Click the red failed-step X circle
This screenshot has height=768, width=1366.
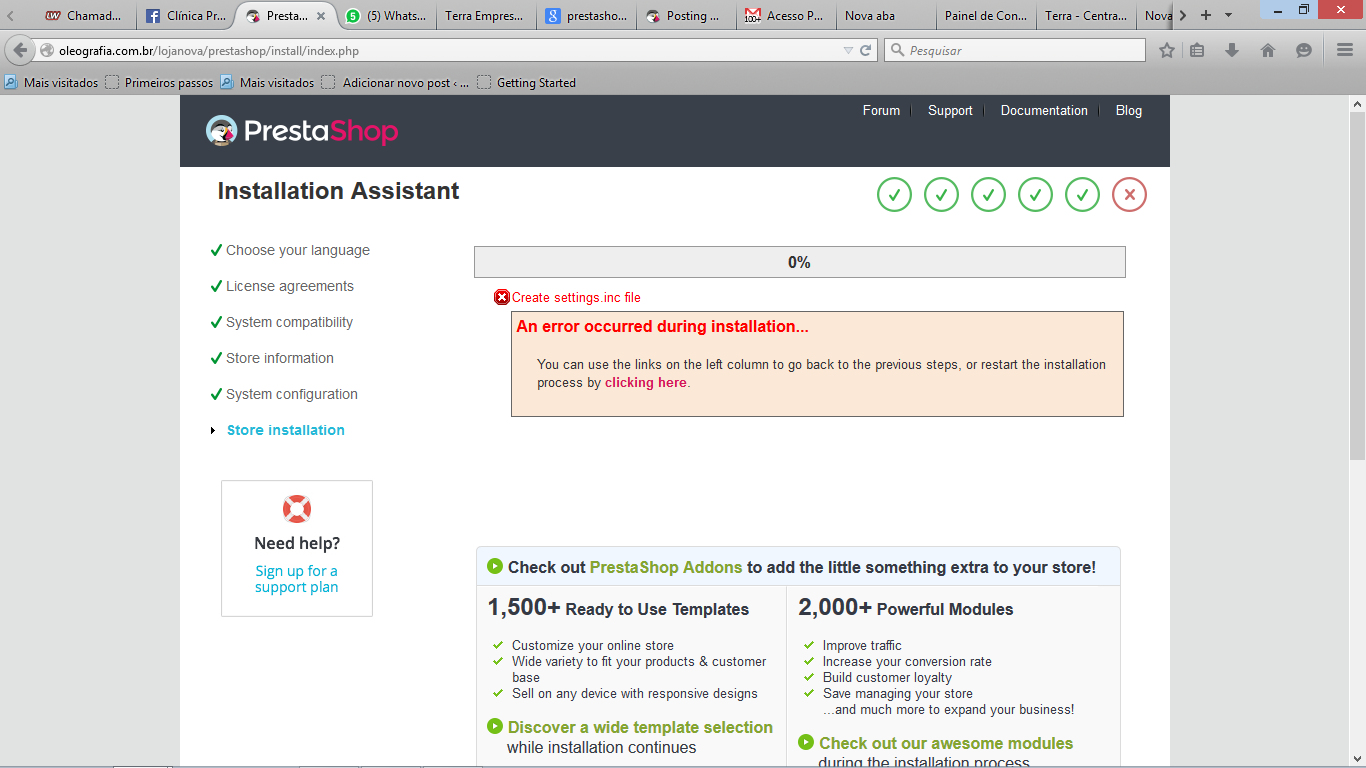click(1129, 194)
